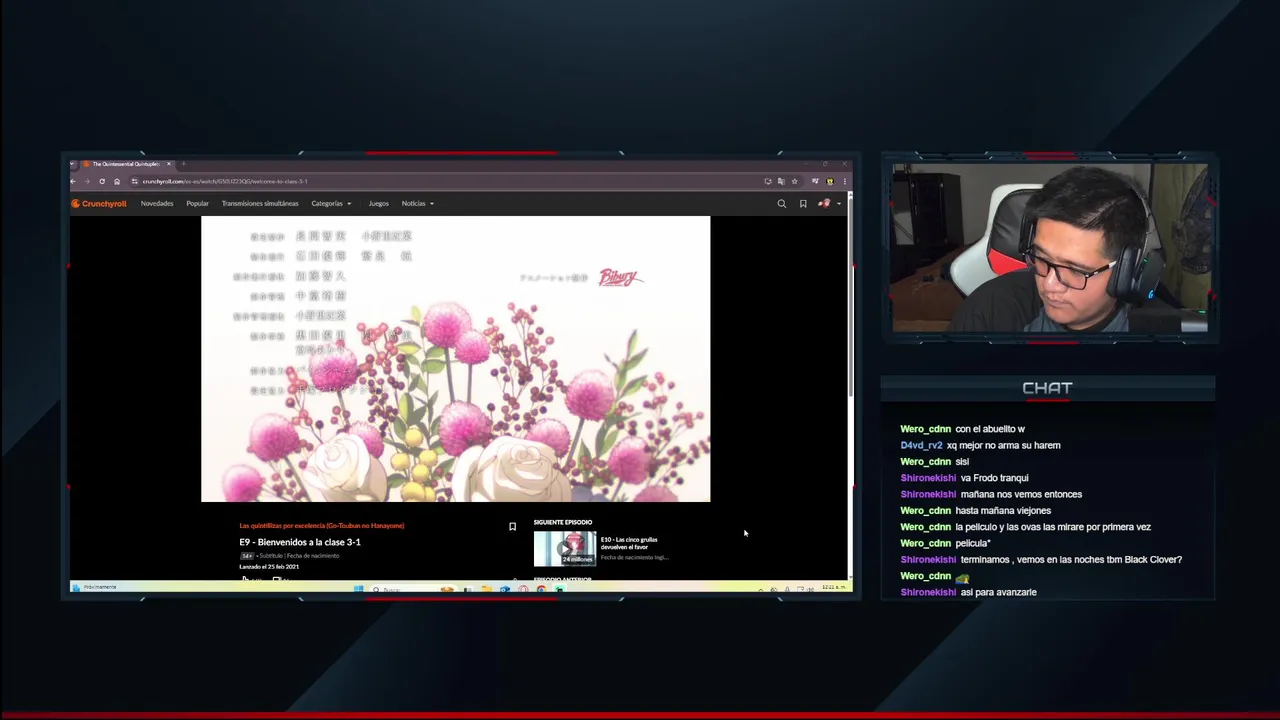This screenshot has height=720, width=1280.
Task: Open the Las quintillizas por excelencia series link
Action: 322,525
